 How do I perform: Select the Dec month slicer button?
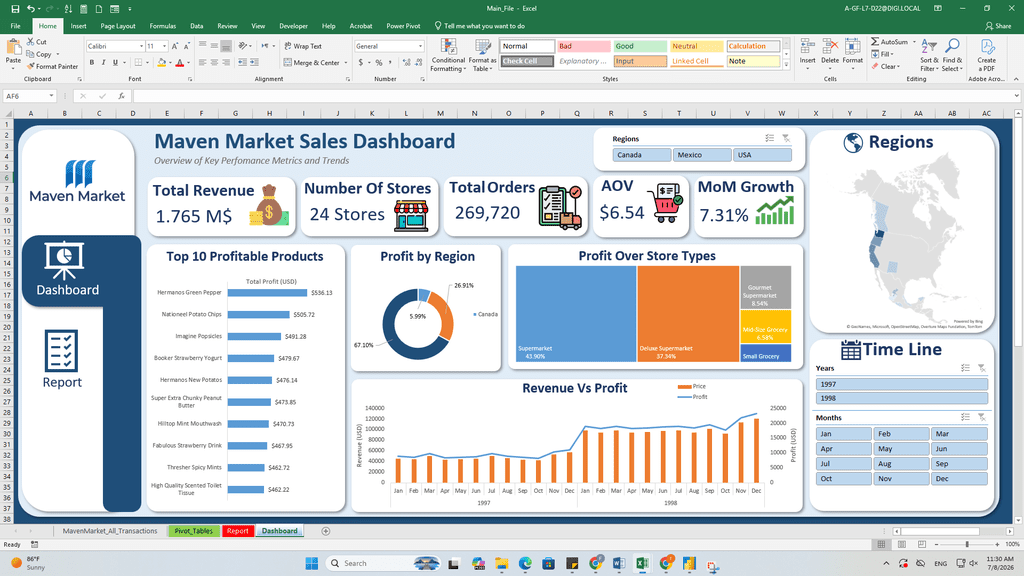click(959, 479)
